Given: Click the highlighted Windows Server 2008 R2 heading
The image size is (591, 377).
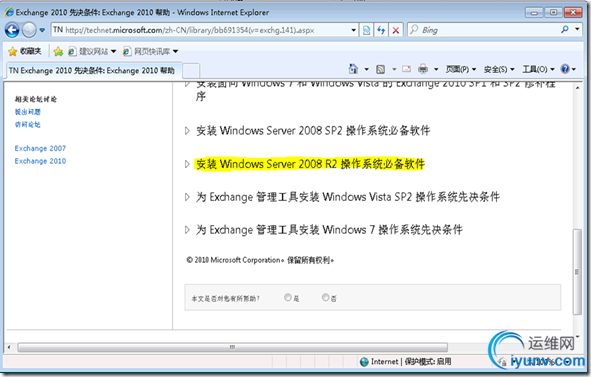Looking at the screenshot, I should (x=310, y=164).
